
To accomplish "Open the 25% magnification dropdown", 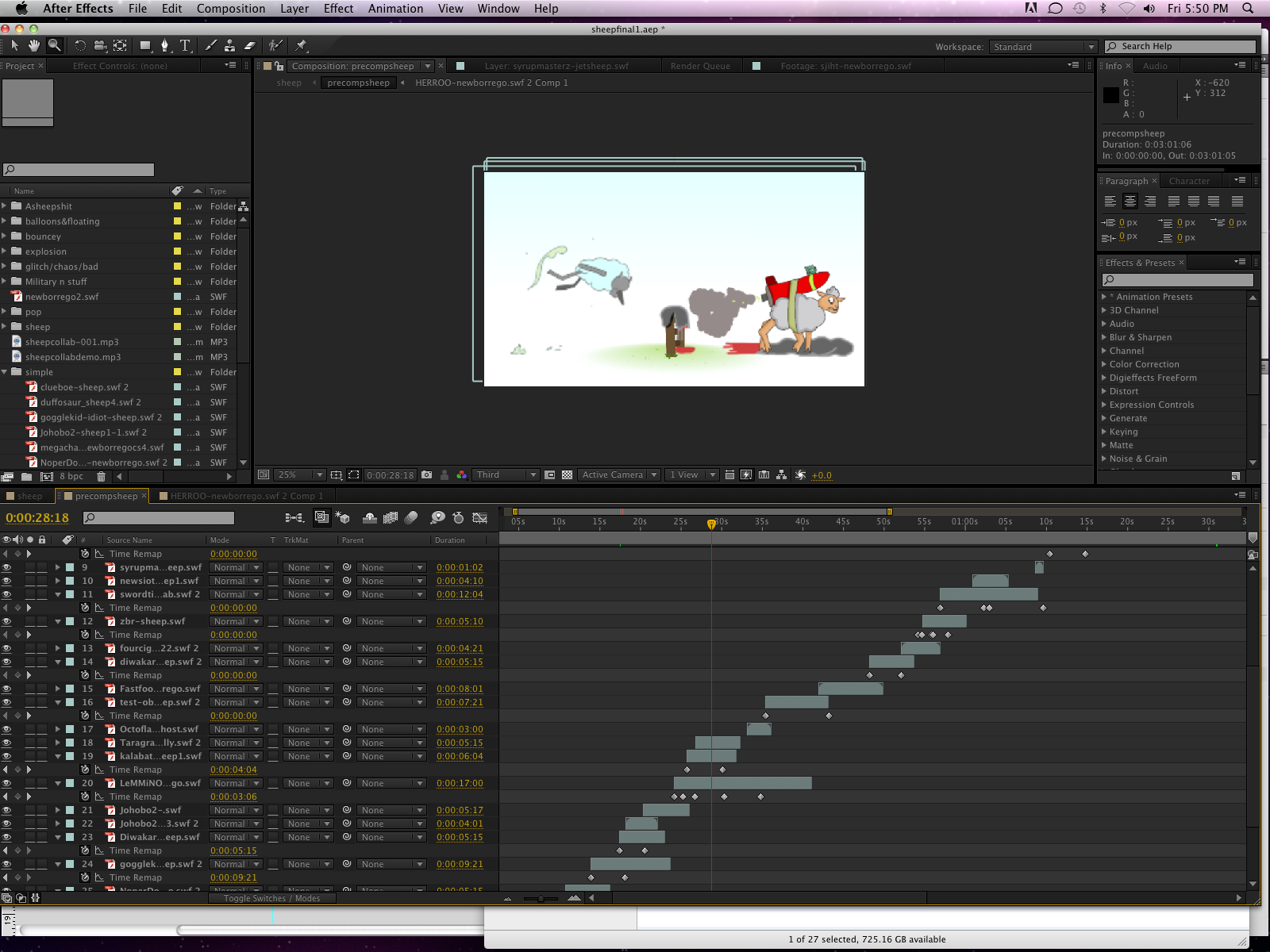I will pyautogui.click(x=300, y=475).
